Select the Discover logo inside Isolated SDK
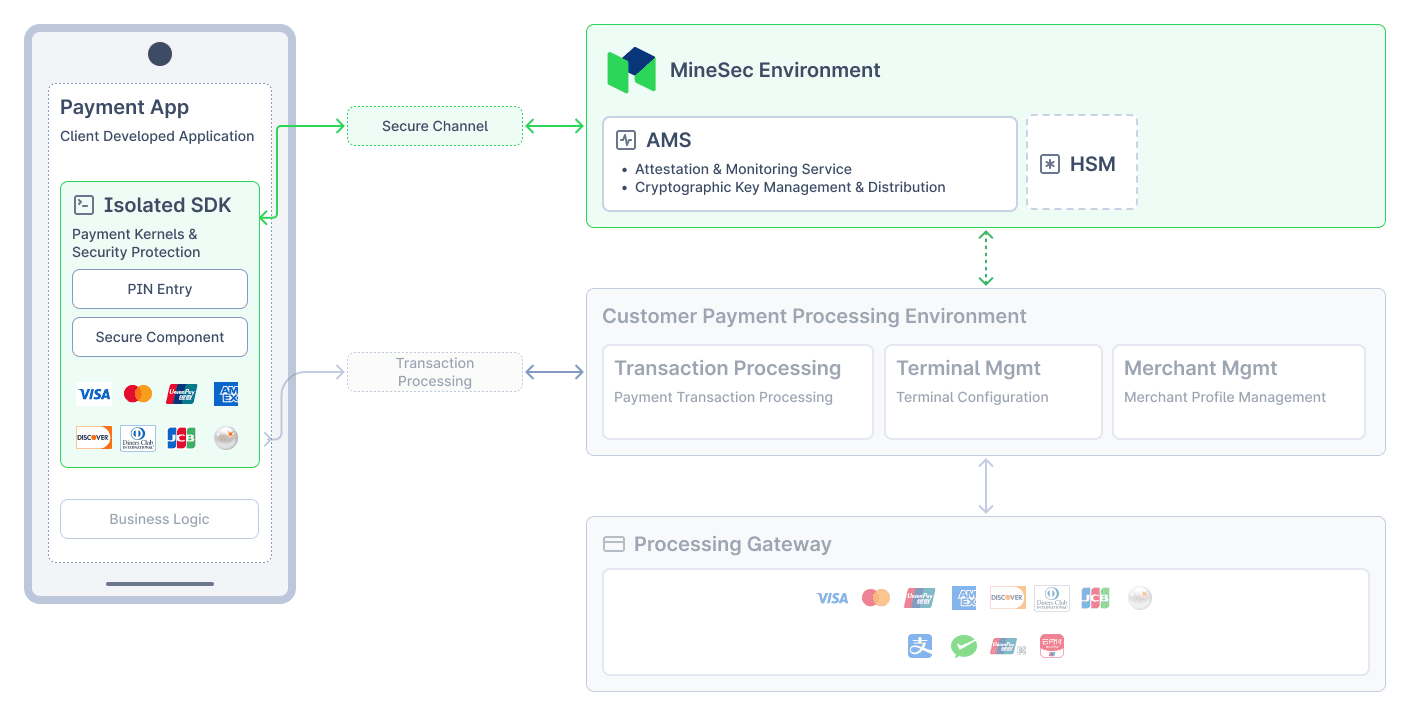Image resolution: width=1410 pixels, height=716 pixels. coord(94,438)
